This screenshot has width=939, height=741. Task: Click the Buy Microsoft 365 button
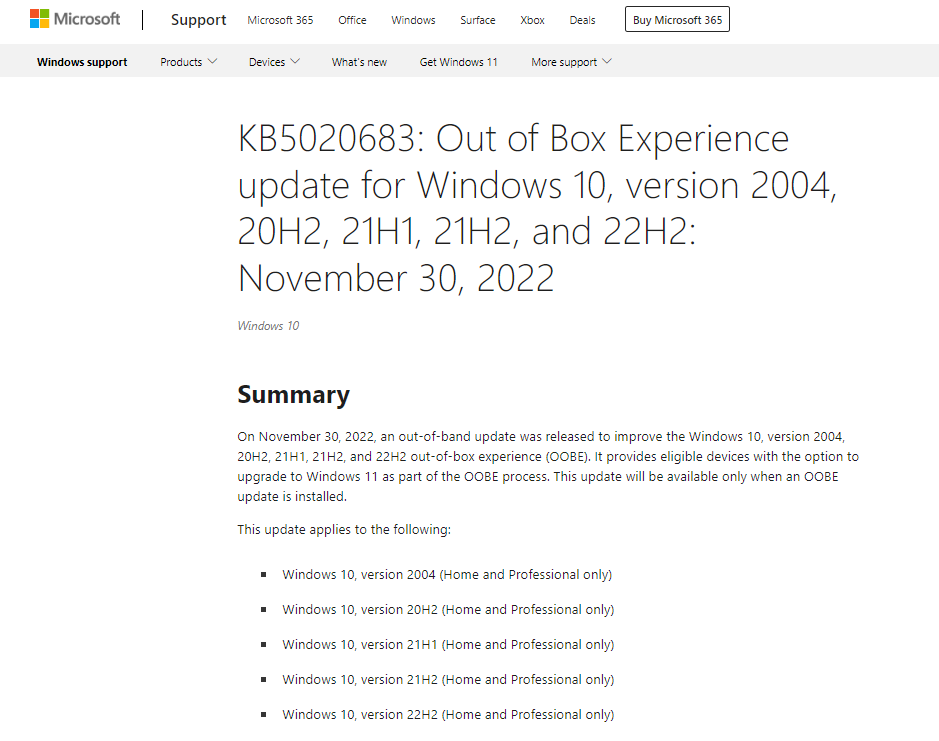[x=677, y=20]
